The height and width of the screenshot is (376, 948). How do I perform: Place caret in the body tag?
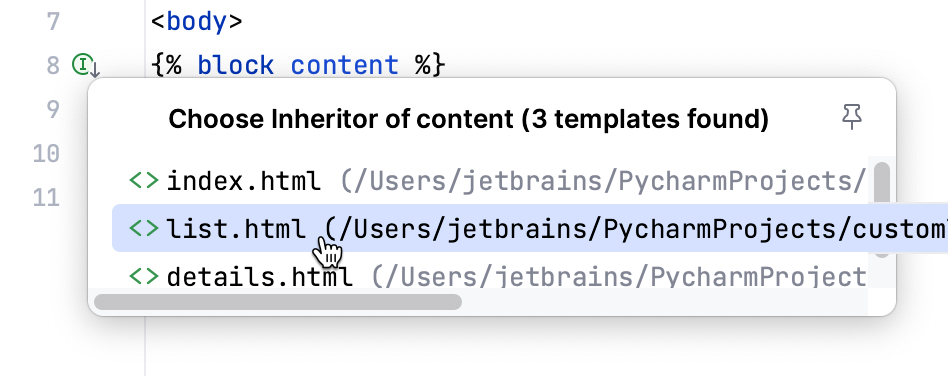[x=196, y=22]
